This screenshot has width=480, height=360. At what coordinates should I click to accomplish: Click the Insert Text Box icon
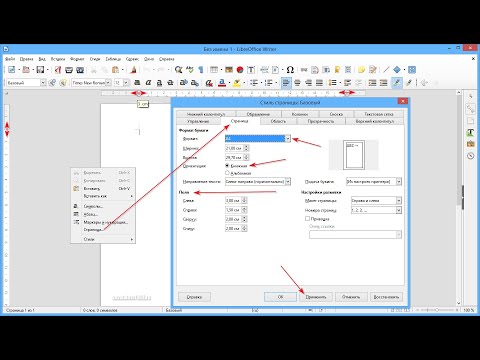(x=251, y=70)
